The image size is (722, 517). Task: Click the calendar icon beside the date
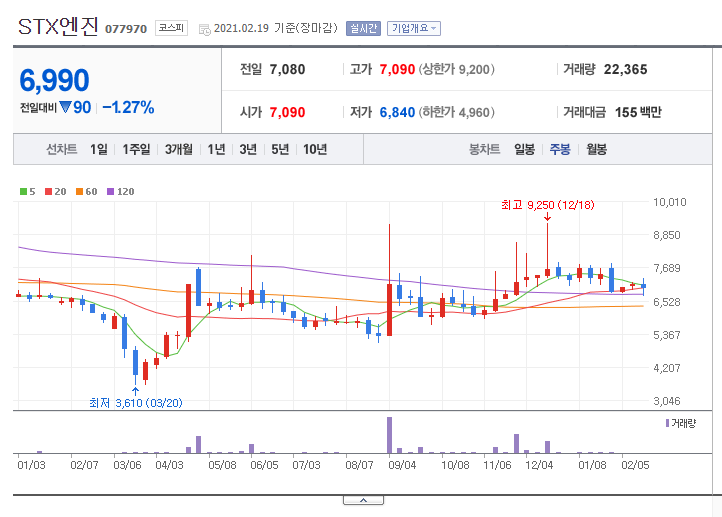pyautogui.click(x=204, y=30)
